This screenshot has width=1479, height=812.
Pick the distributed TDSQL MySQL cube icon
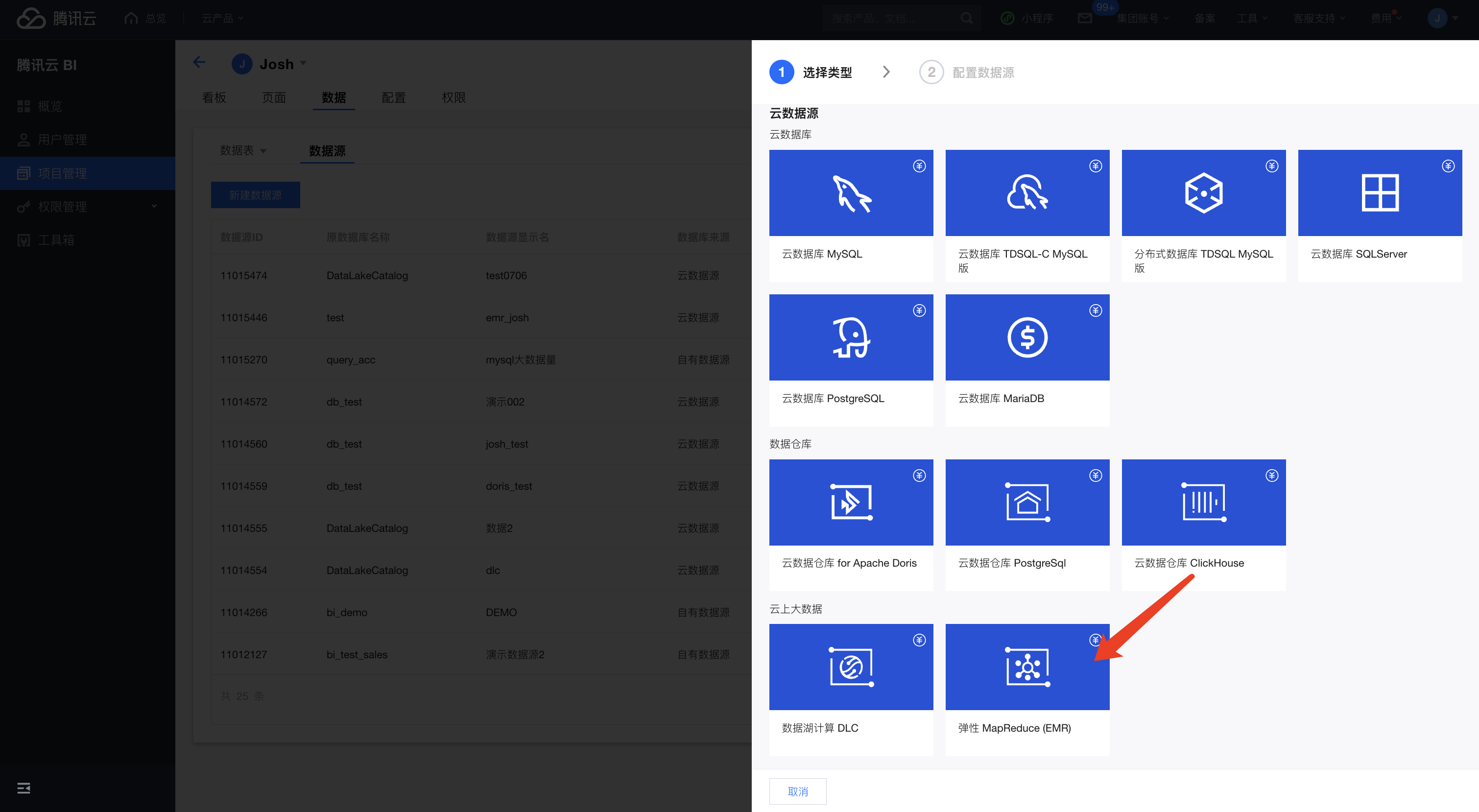coord(1203,193)
